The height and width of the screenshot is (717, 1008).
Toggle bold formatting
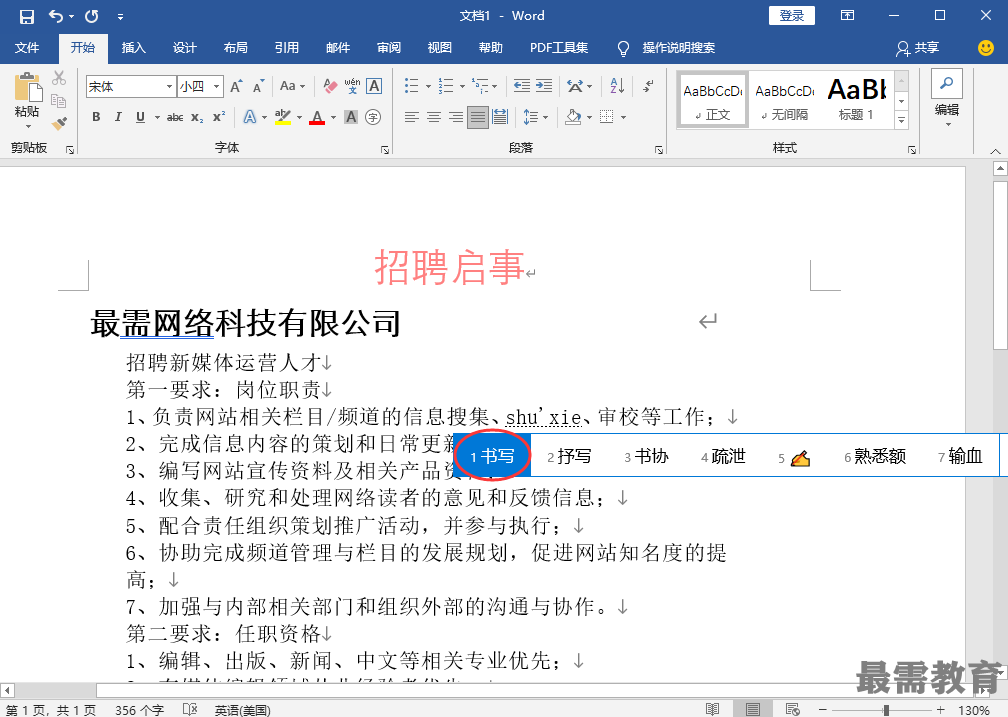(x=96, y=117)
